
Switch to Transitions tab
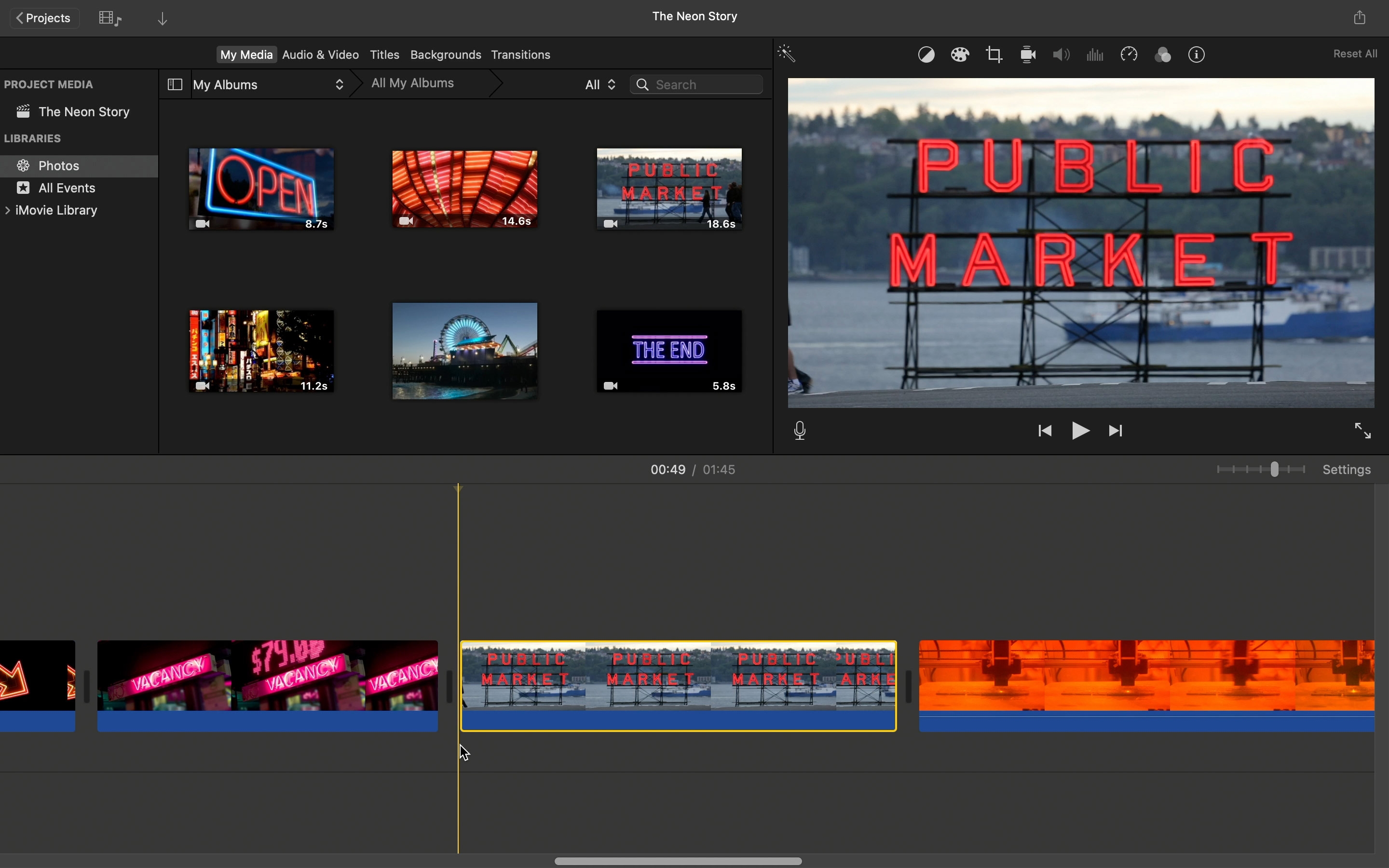click(521, 55)
